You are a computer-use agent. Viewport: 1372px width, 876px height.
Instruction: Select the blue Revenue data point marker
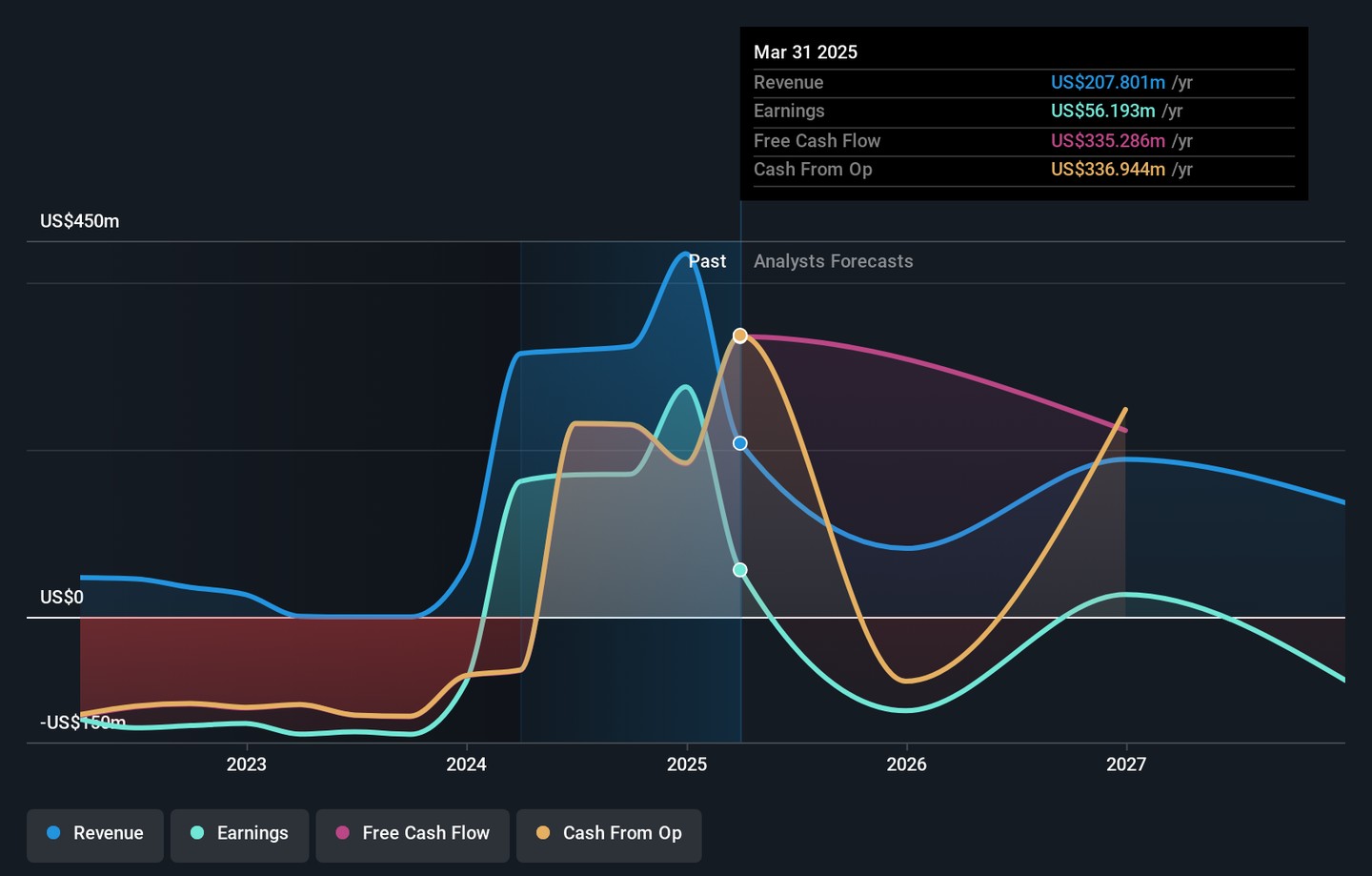pyautogui.click(x=740, y=443)
